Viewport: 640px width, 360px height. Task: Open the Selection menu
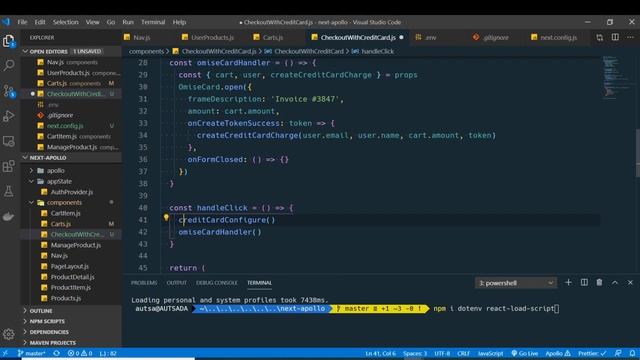[x=65, y=22]
